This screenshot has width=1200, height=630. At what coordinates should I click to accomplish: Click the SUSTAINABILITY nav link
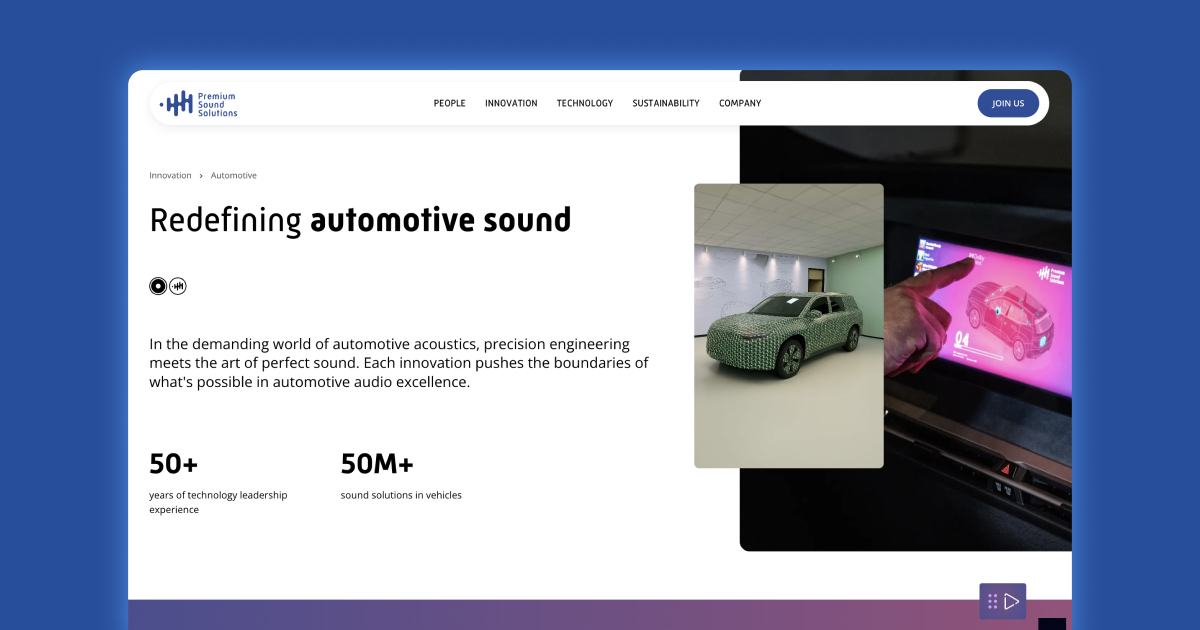(x=665, y=103)
